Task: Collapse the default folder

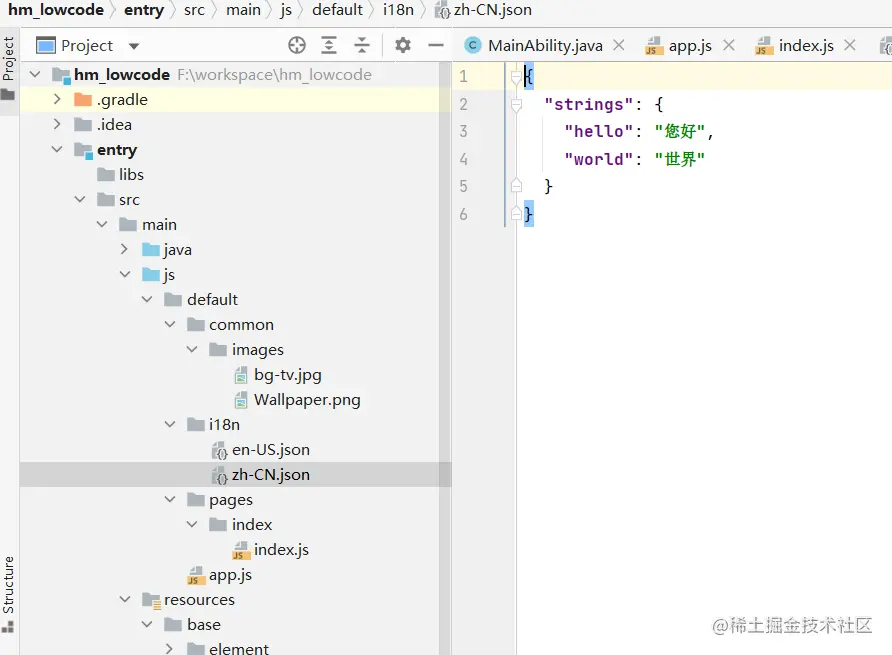Action: click(147, 299)
